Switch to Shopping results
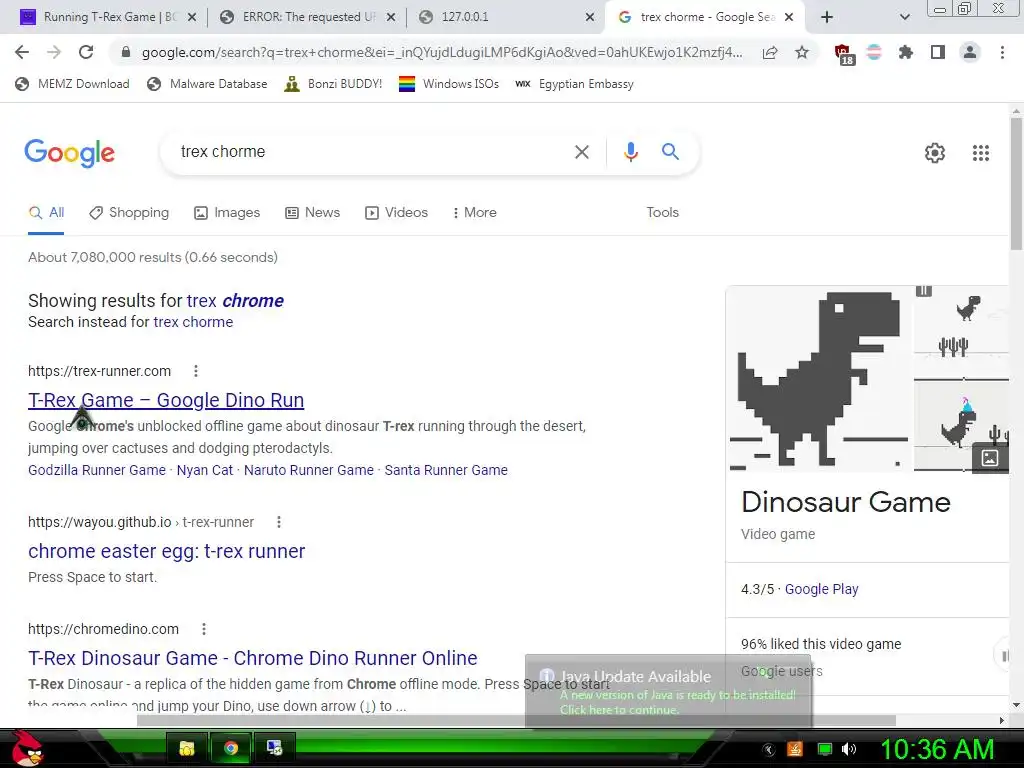This screenshot has width=1024, height=768. 129,212
